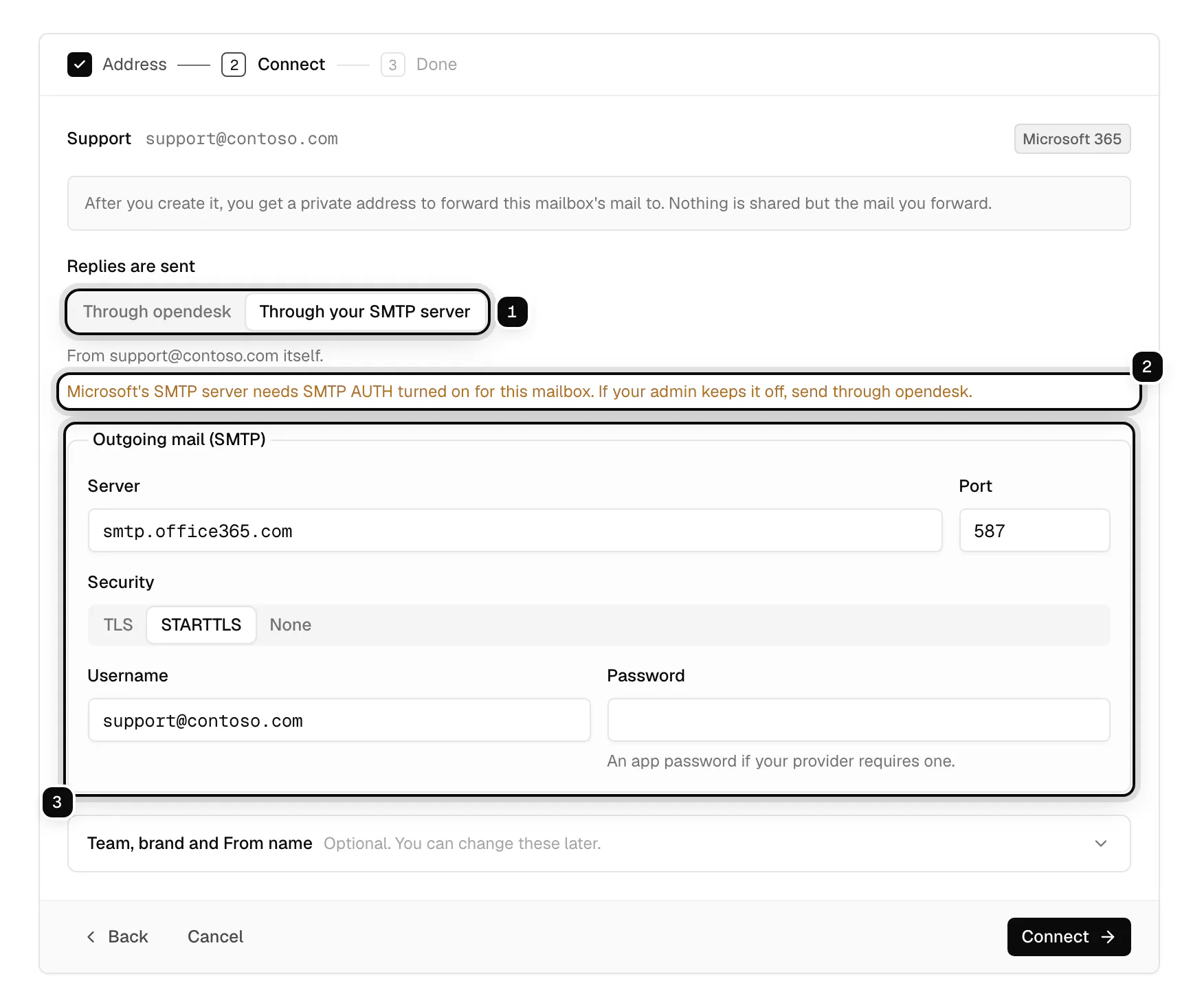
Task: Click the completed Address step checkmark
Action: (x=80, y=65)
